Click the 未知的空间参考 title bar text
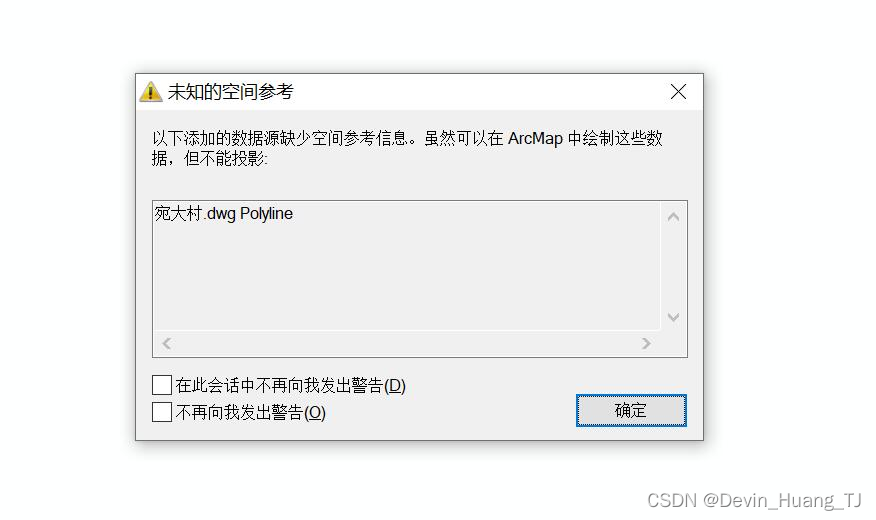The width and height of the screenshot is (876, 520). click(231, 92)
